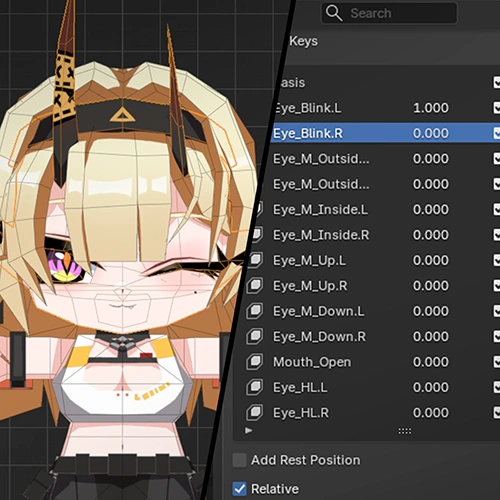Viewport: 500px width, 500px height.
Task: Toggle the Mouth_Open mute checkbox
Action: tap(497, 362)
